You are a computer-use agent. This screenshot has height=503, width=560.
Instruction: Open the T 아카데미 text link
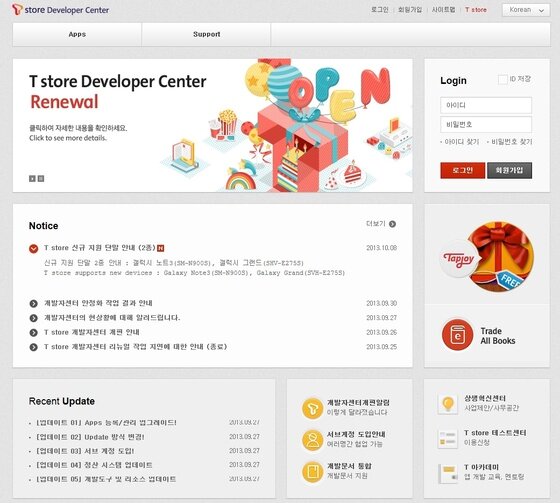tap(481, 467)
